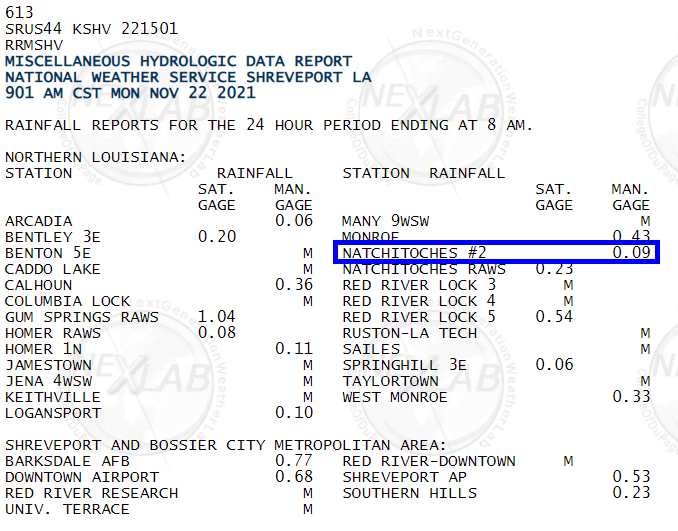Select GUM SPRINGS RAWS value 1.04
The image size is (678, 531).
tap(217, 317)
